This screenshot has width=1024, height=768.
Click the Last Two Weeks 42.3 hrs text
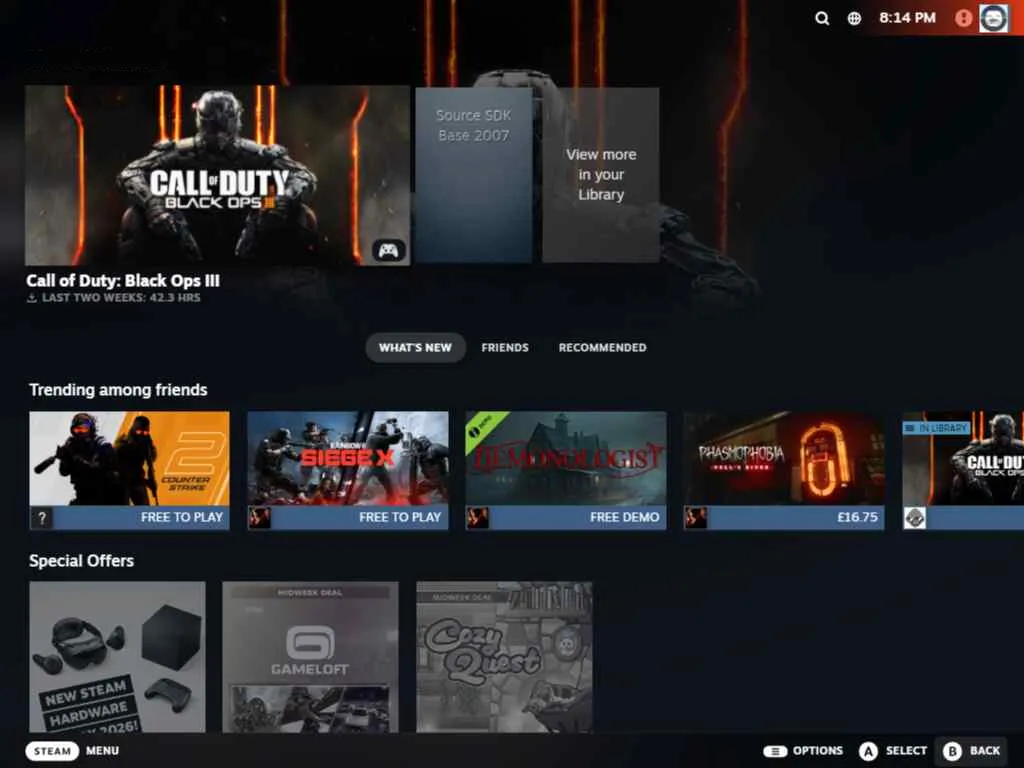tap(121, 298)
